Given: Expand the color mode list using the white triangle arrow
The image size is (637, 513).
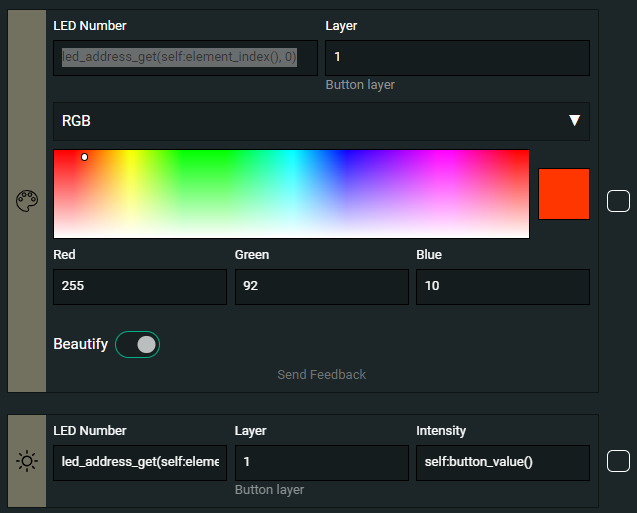Looking at the screenshot, I should click(574, 121).
